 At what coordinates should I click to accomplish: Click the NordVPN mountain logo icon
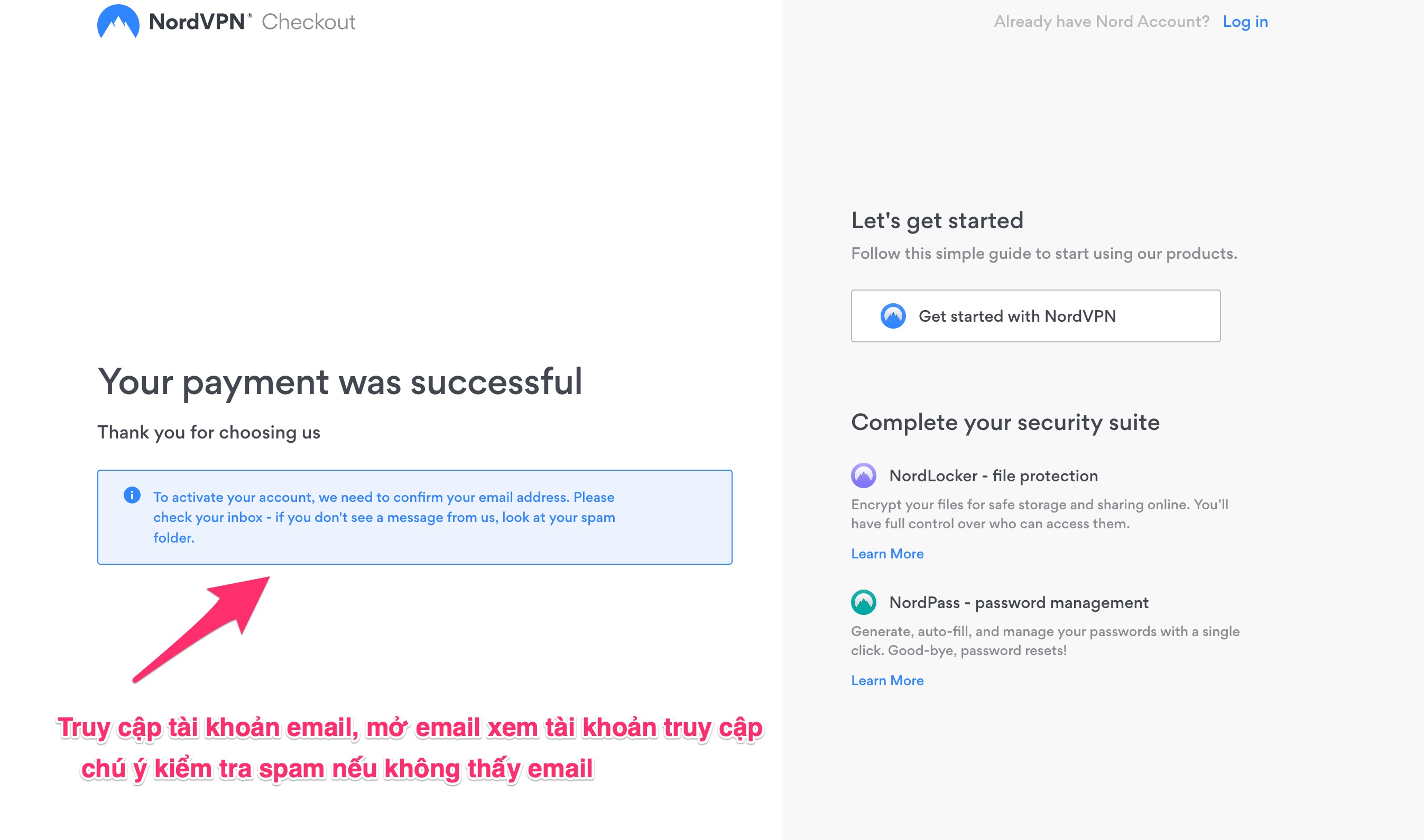click(x=118, y=22)
